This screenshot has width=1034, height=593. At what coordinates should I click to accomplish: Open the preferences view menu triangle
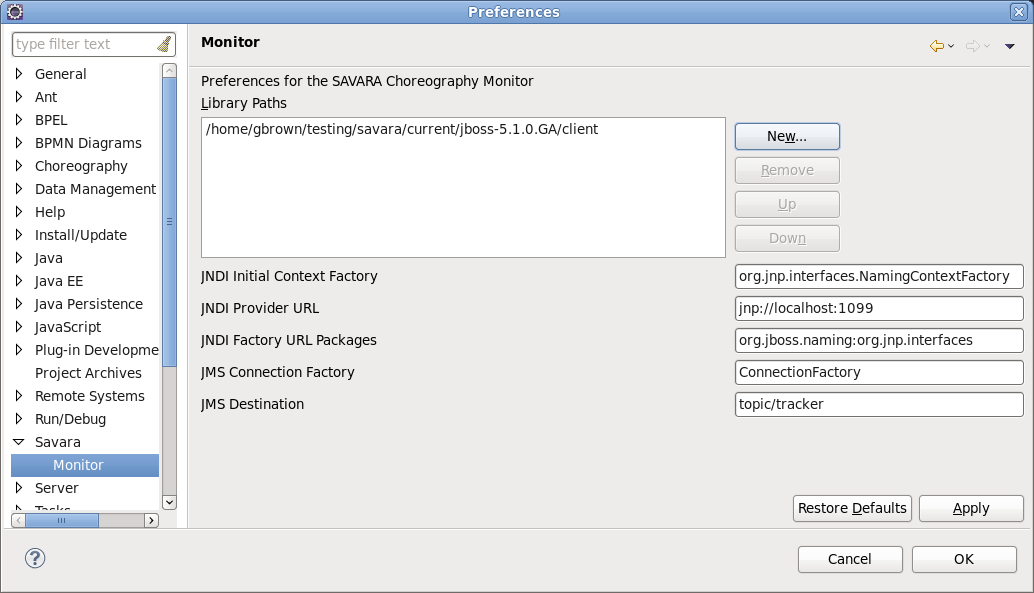coord(1010,46)
